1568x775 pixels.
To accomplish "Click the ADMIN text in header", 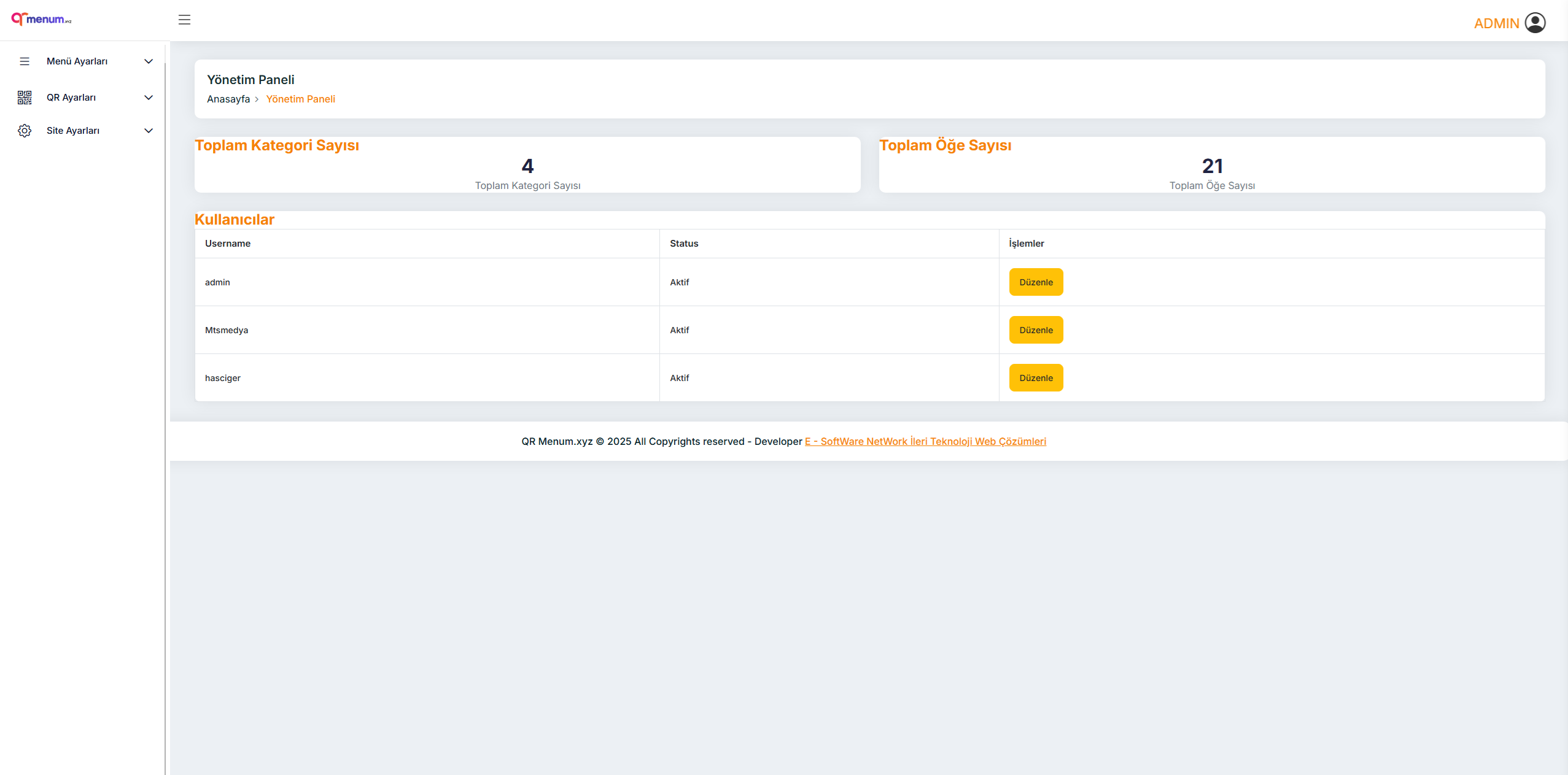I will click(1496, 23).
